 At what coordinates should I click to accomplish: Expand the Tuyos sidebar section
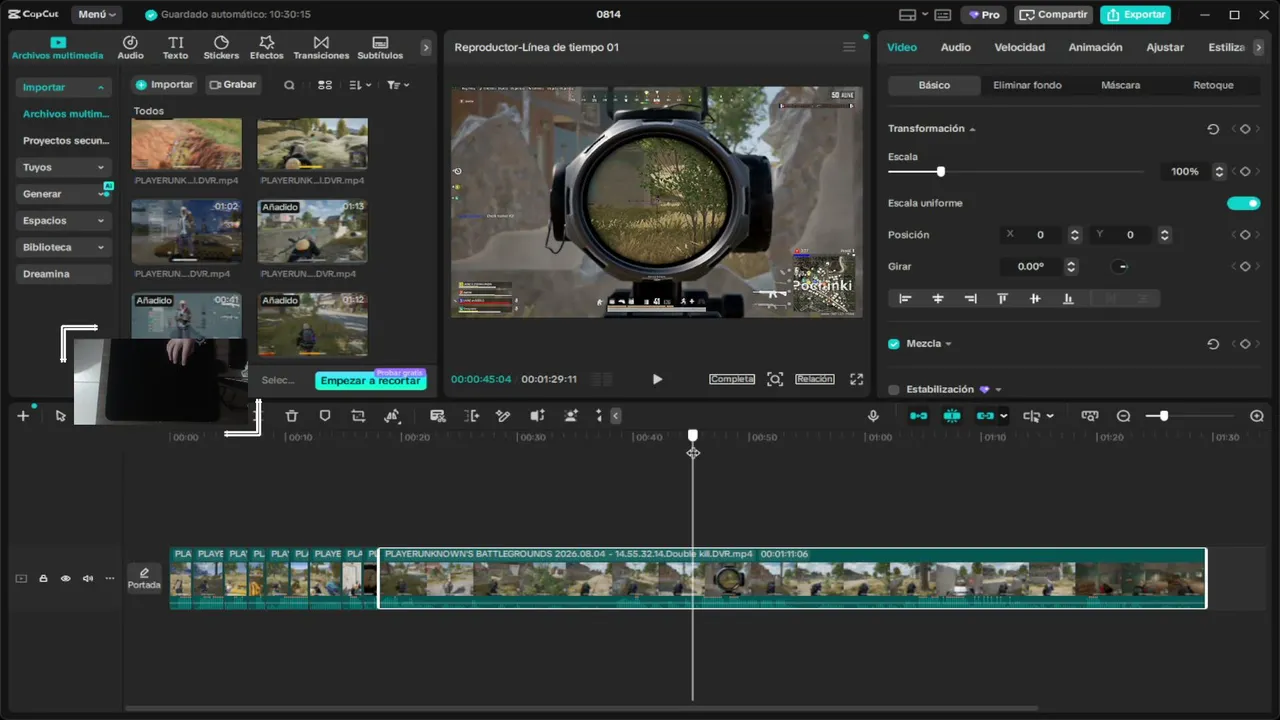tap(64, 167)
